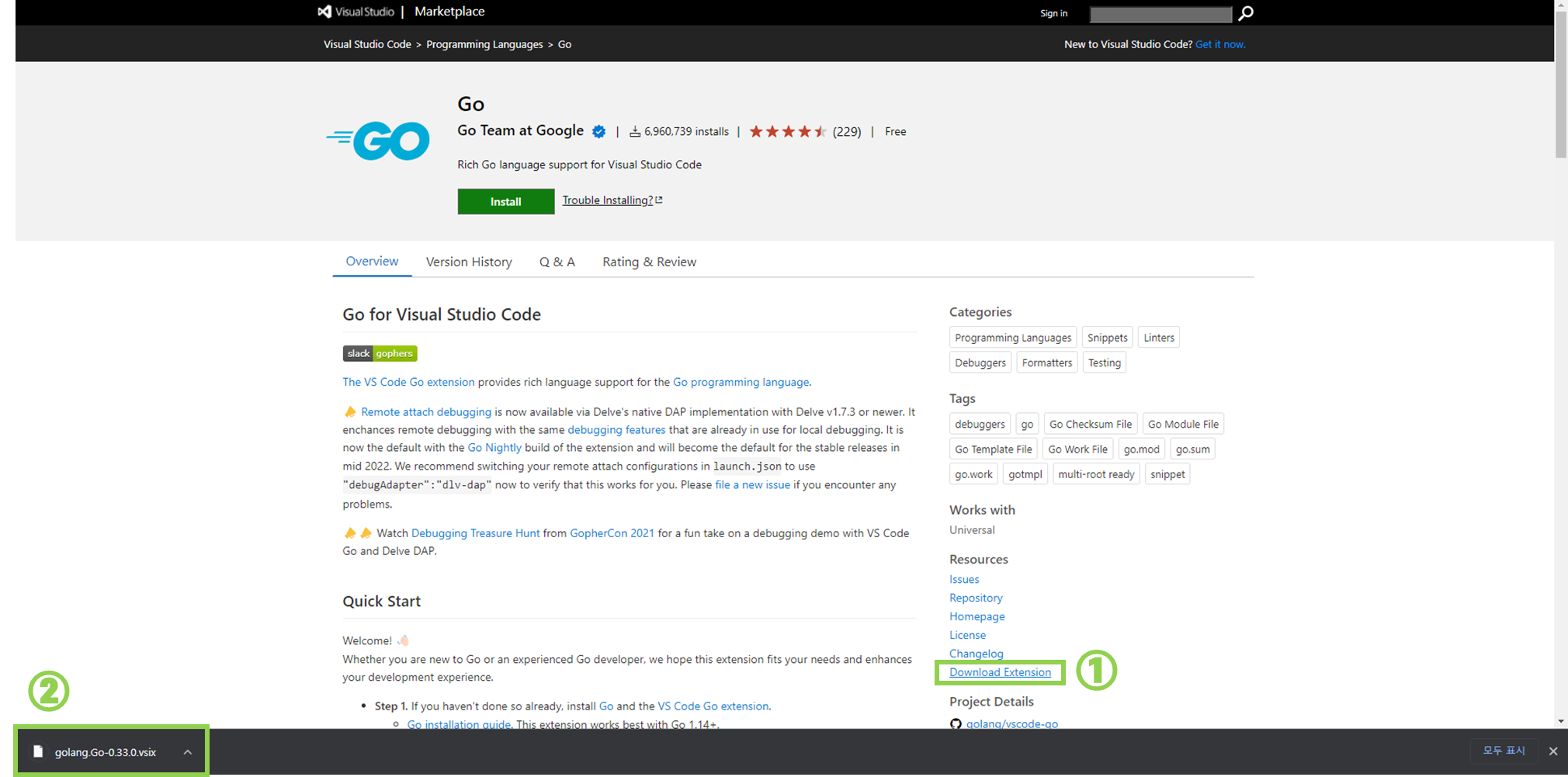The image size is (1568, 777).
Task: Click the (229) review count
Action: [x=847, y=132]
